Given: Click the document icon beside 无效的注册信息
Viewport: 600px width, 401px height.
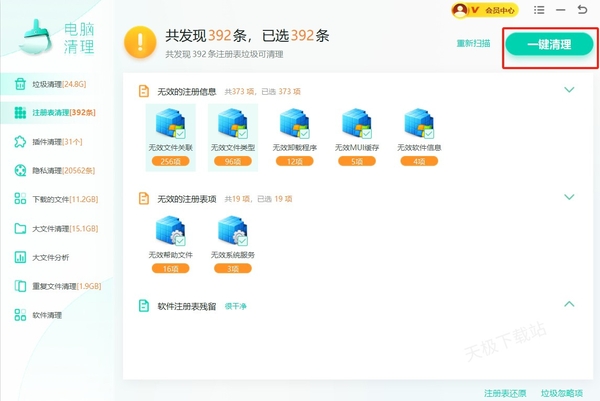Looking at the screenshot, I should tap(143, 91).
